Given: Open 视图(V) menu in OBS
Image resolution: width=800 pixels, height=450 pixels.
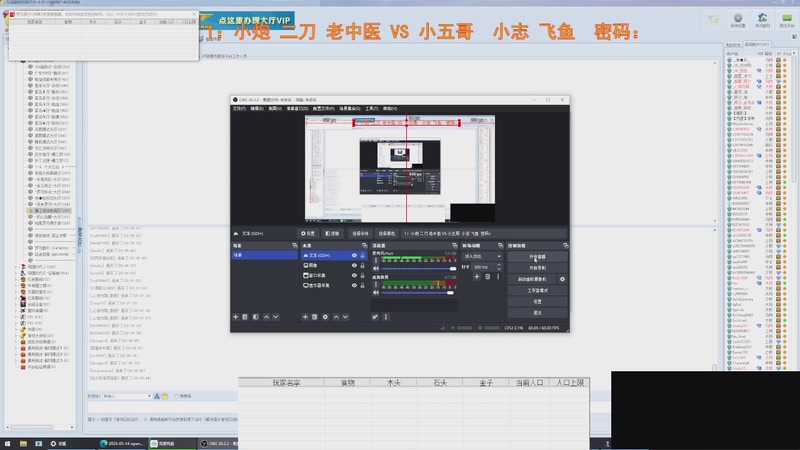Looking at the screenshot, I should 274,109.
